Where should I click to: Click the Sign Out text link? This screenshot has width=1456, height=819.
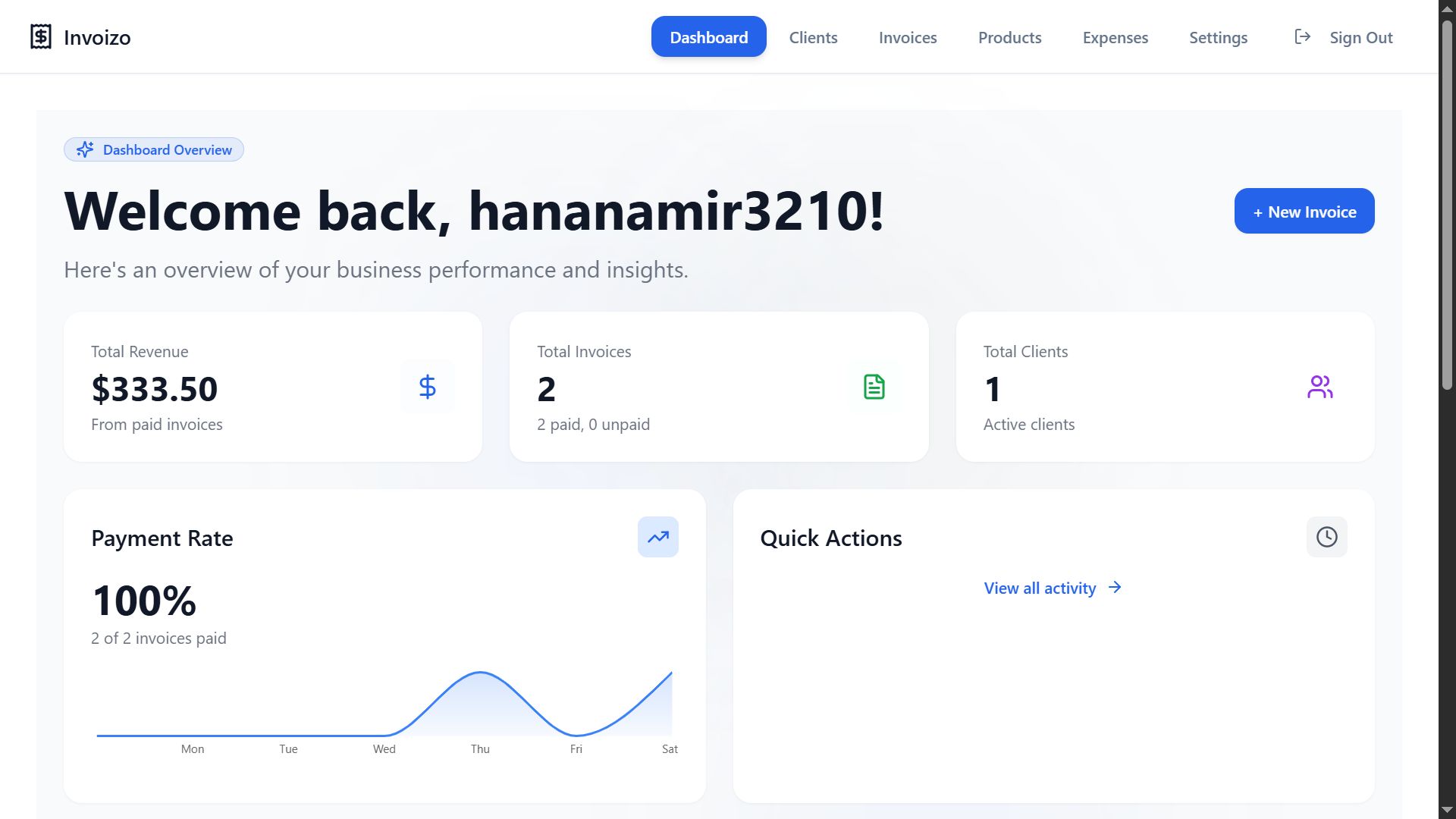1360,37
